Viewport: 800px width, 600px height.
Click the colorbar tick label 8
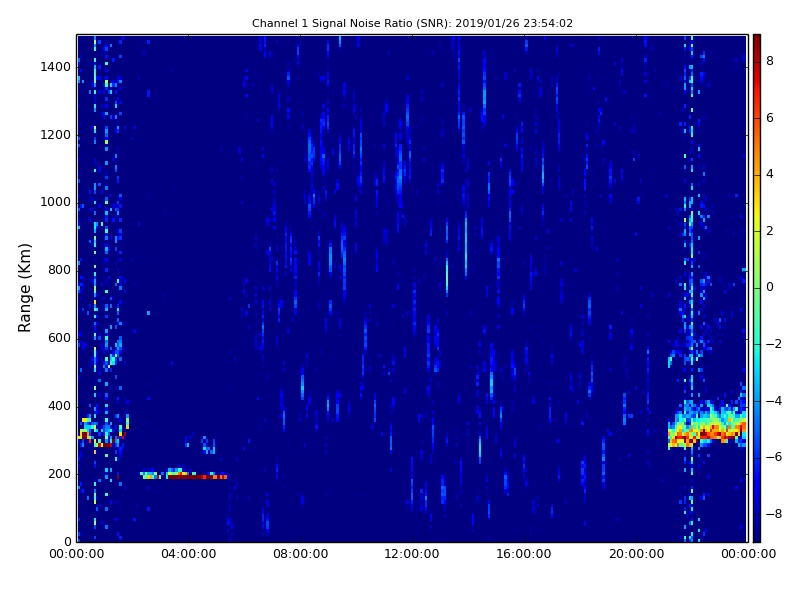pyautogui.click(x=770, y=61)
